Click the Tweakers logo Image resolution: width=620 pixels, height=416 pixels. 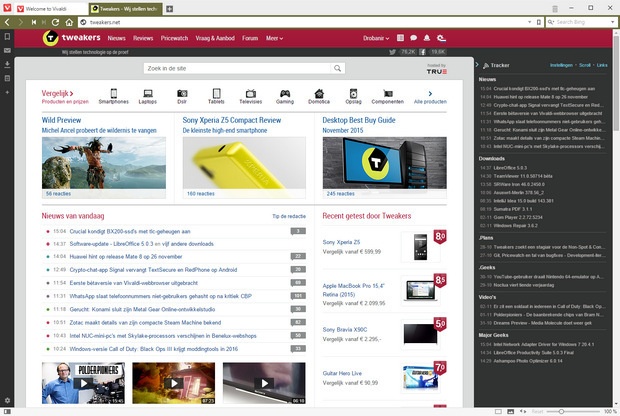(x=72, y=38)
